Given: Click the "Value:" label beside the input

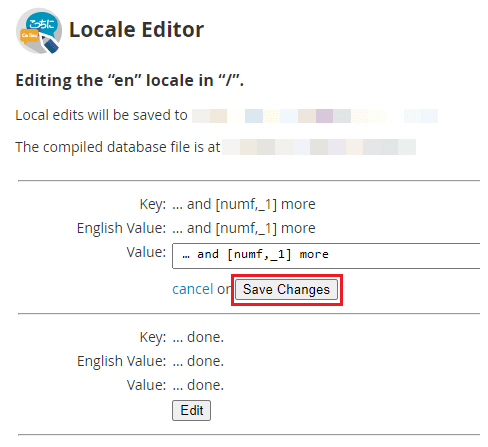Looking at the screenshot, I should coord(146,252).
